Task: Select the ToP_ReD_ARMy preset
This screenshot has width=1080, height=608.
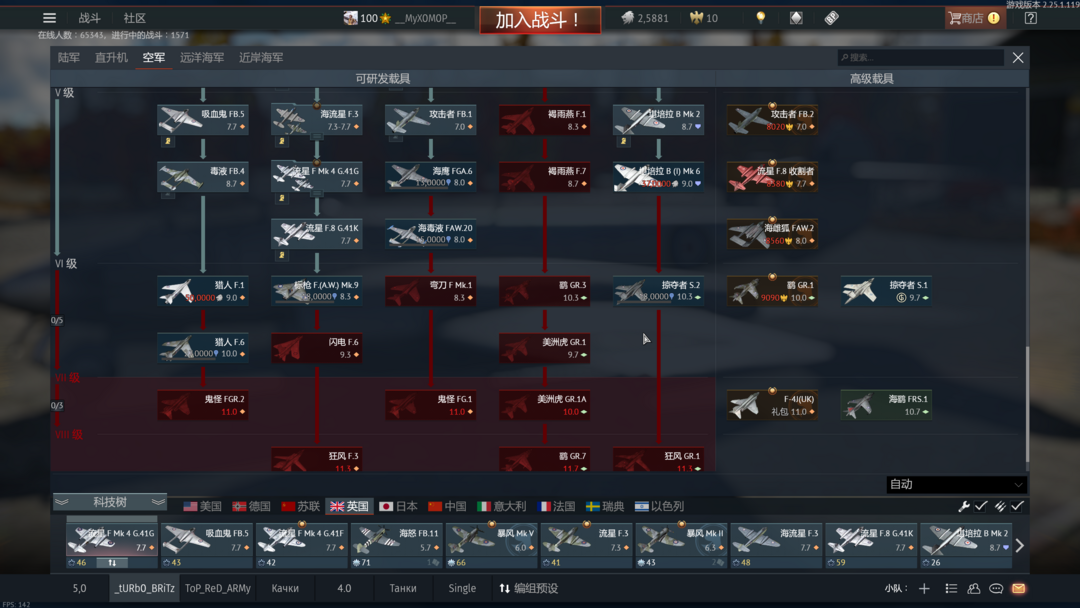Action: (218, 588)
